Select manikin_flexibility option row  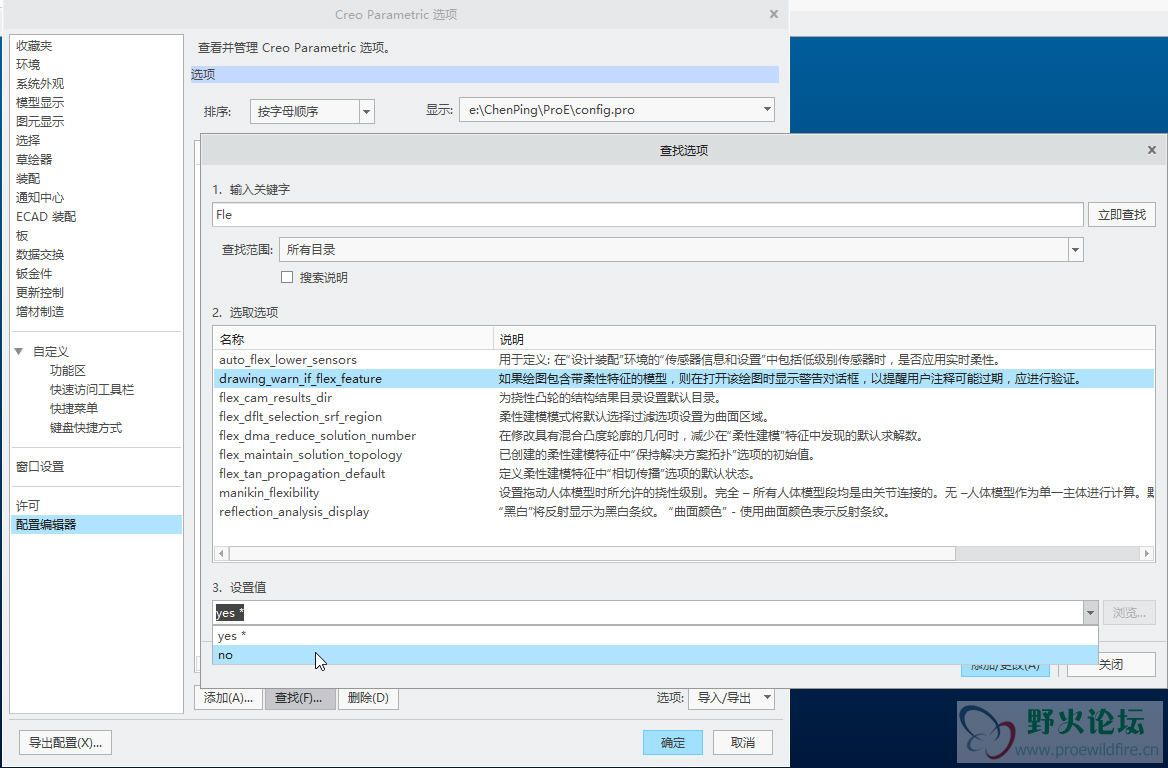684,492
